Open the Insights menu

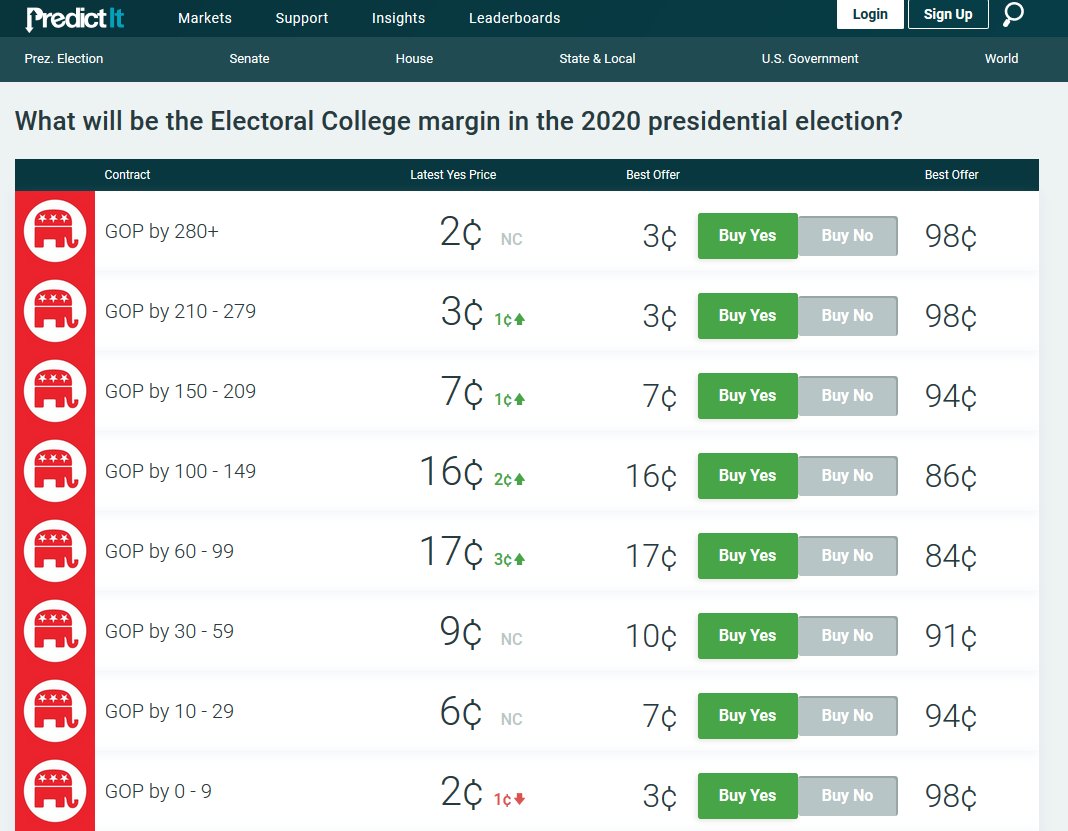[x=398, y=18]
